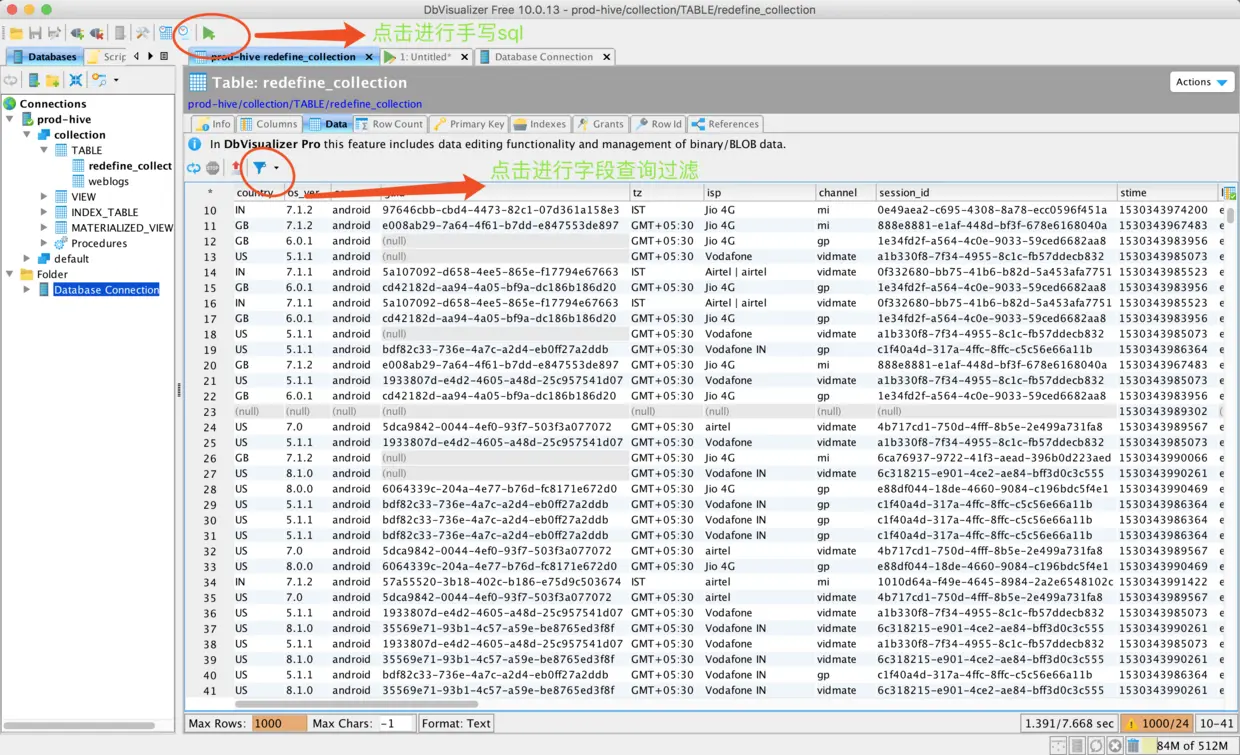Click the disconnect-all database icon with red x

97,33
